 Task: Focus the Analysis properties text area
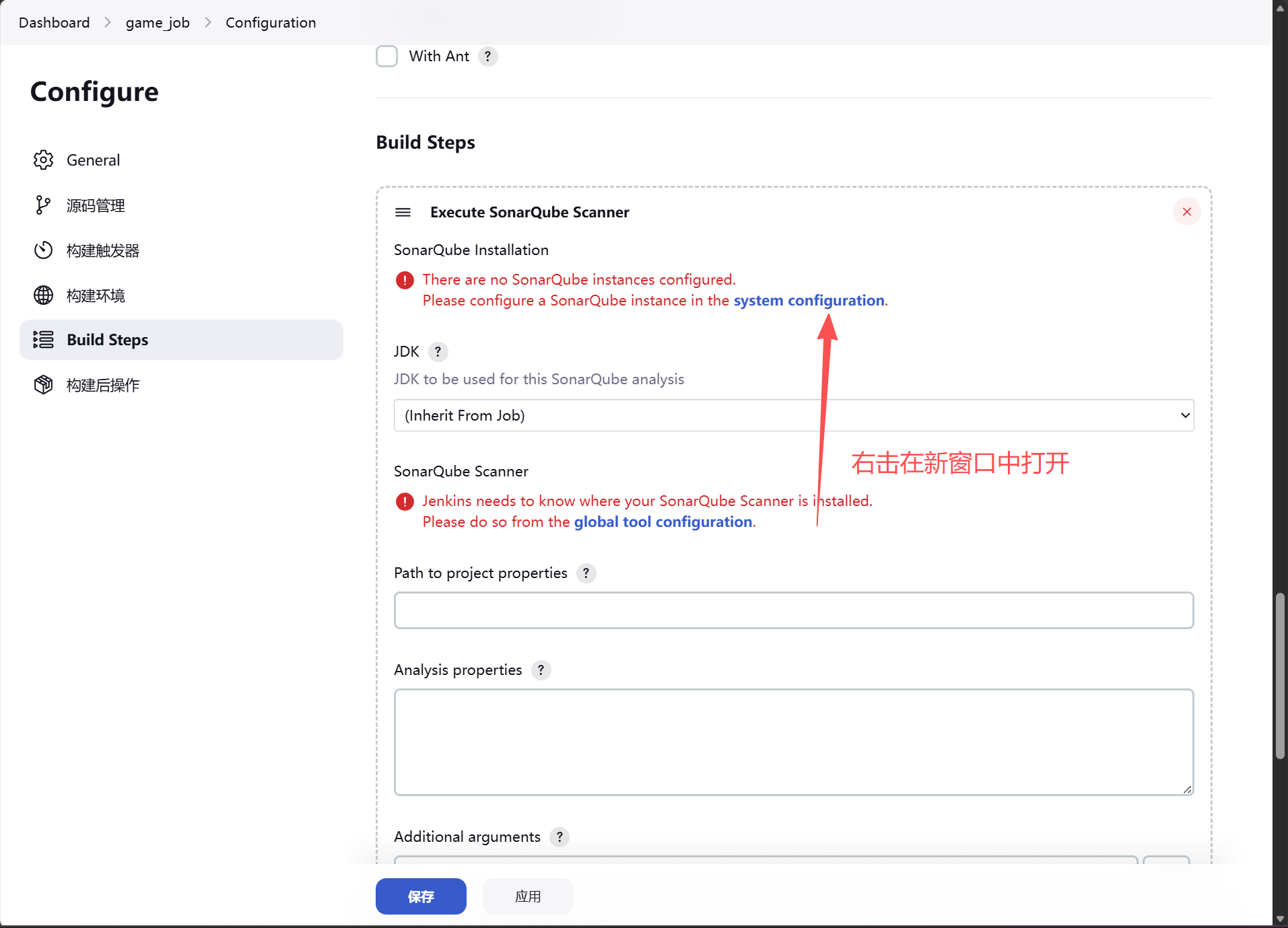794,742
